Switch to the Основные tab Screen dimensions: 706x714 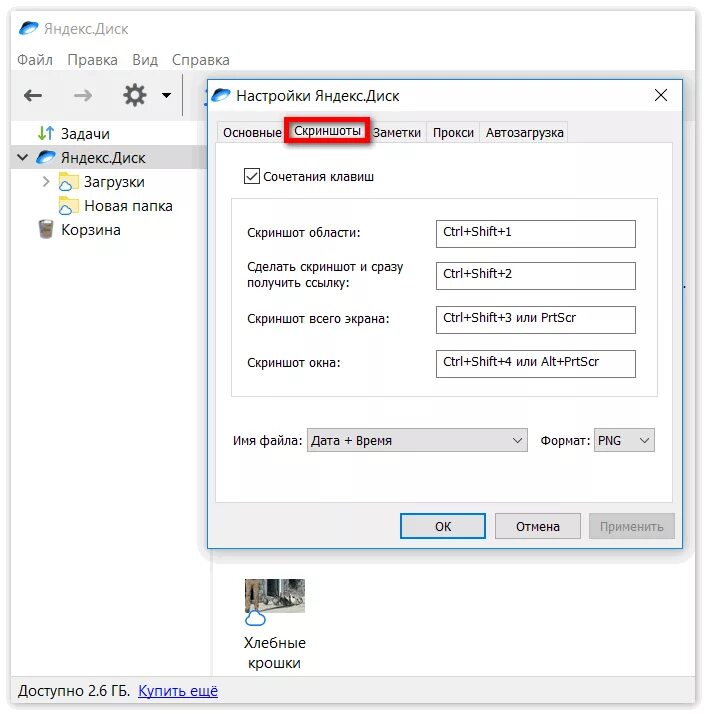pos(252,133)
